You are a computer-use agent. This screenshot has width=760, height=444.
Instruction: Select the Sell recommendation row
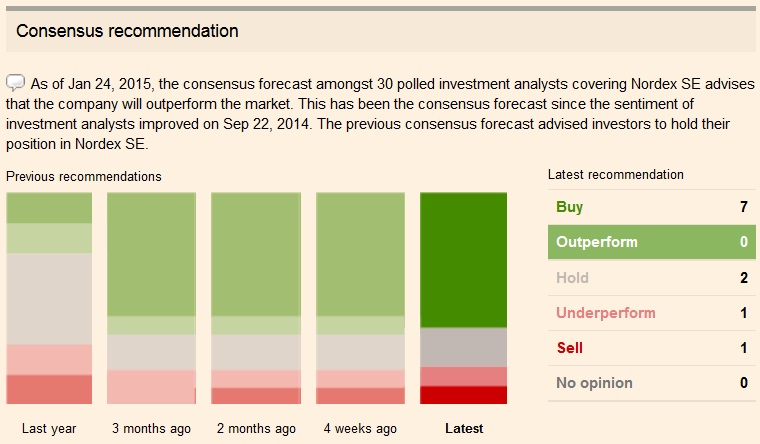[x=651, y=348]
